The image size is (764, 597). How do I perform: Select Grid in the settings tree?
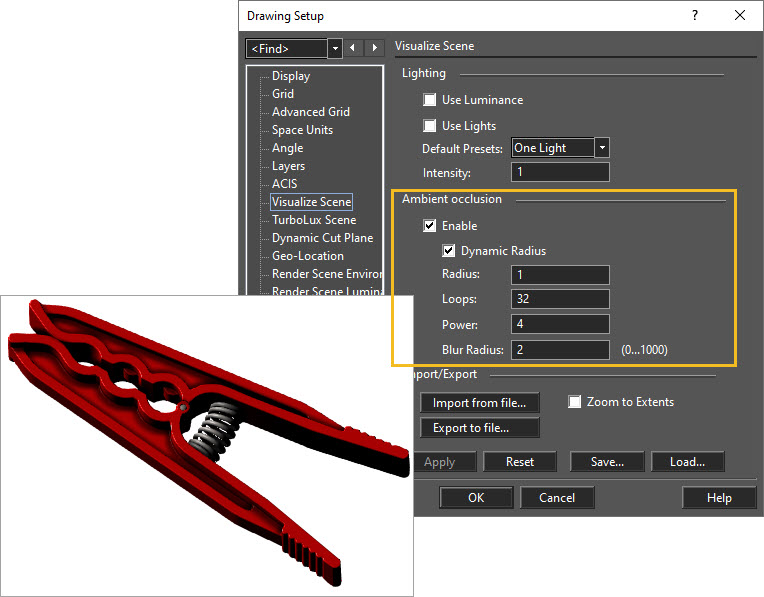(283, 94)
